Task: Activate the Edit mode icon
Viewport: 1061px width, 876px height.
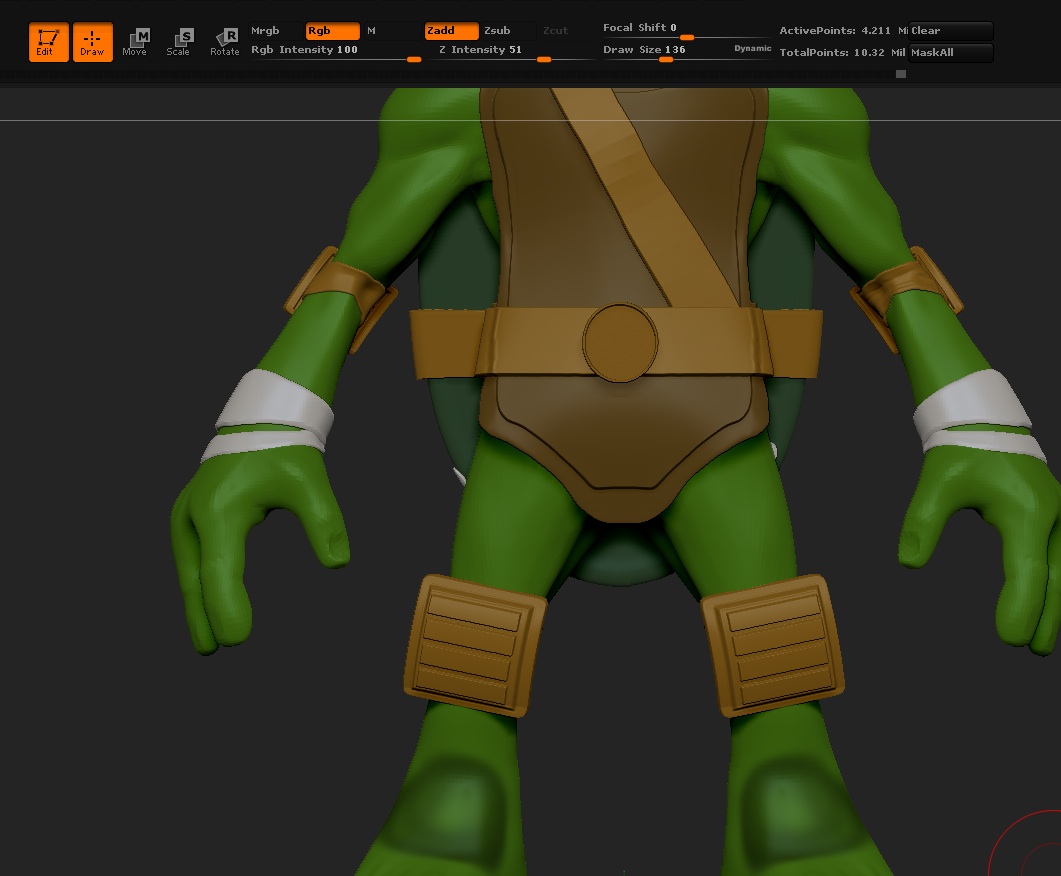Action: click(x=48, y=42)
